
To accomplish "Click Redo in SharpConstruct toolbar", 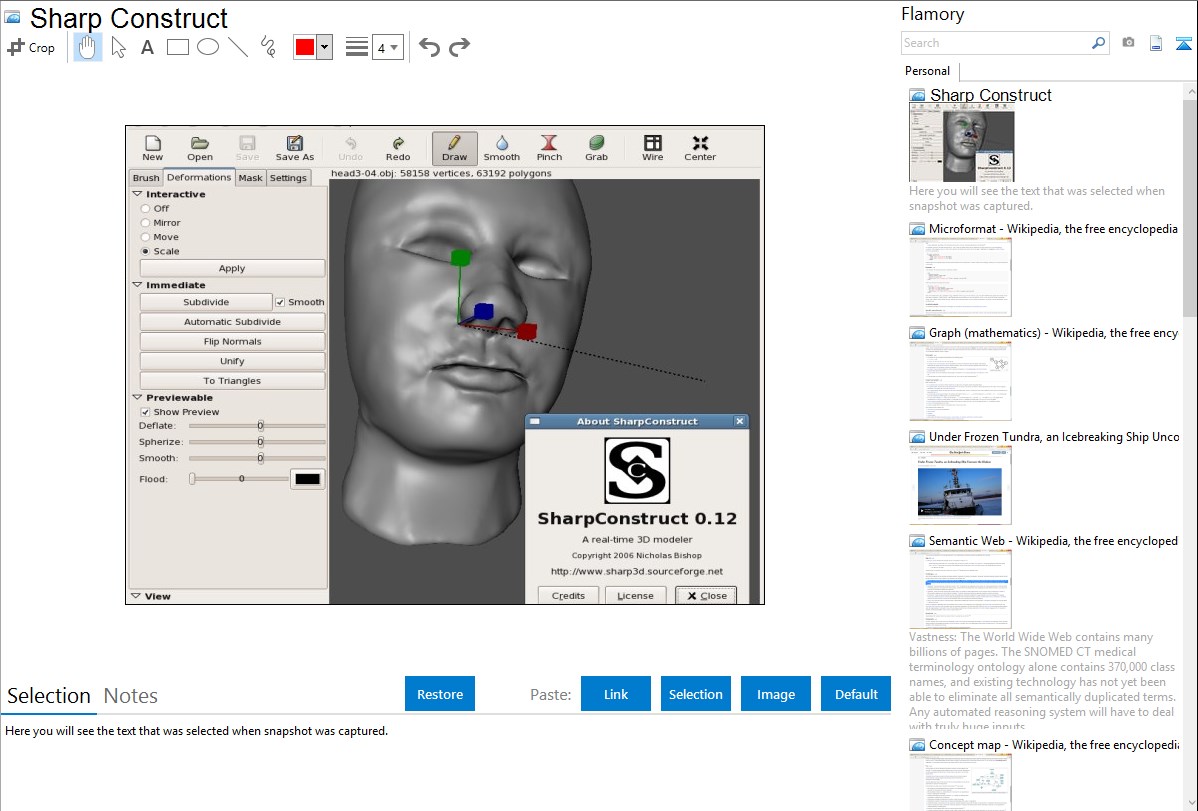I will (398, 148).
